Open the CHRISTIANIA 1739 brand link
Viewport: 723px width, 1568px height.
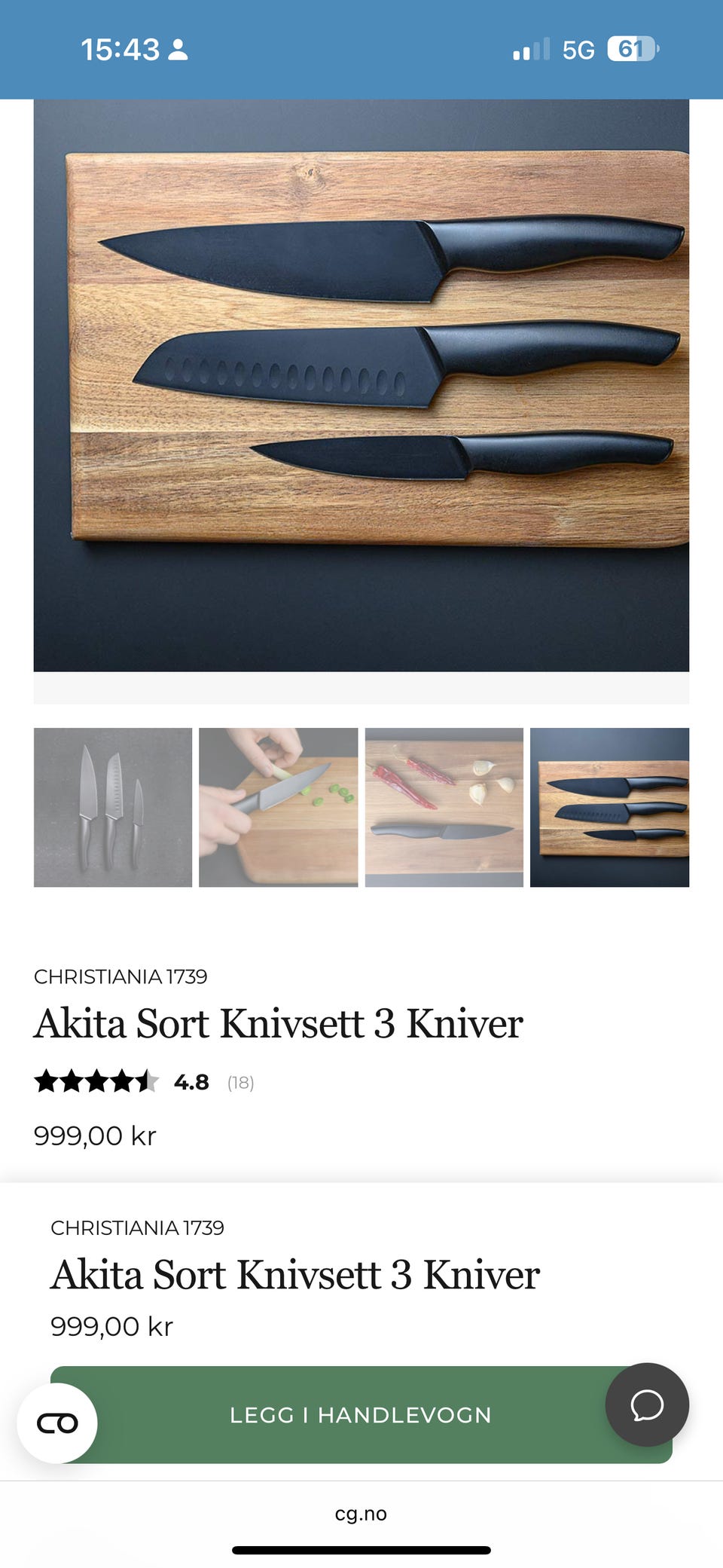point(120,977)
